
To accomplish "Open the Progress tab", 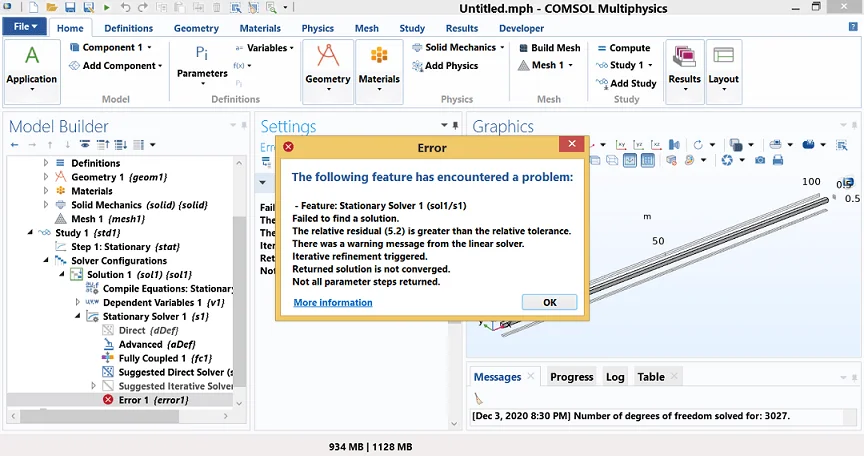I will pyautogui.click(x=571, y=377).
